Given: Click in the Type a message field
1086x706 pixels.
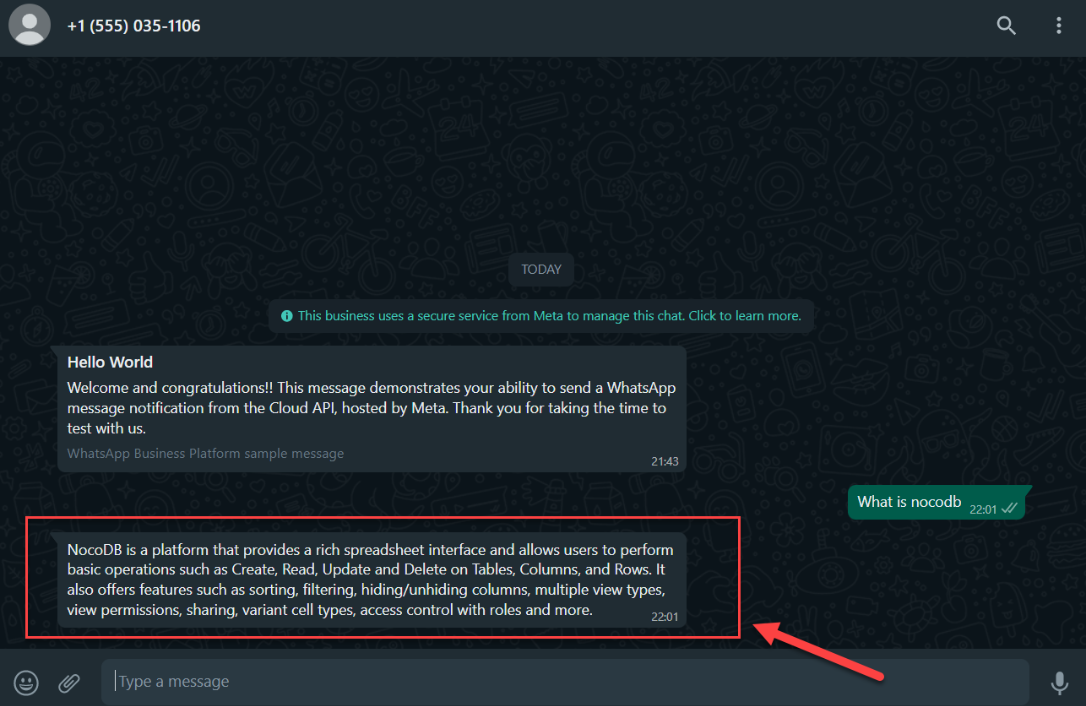Looking at the screenshot, I should (x=564, y=682).
